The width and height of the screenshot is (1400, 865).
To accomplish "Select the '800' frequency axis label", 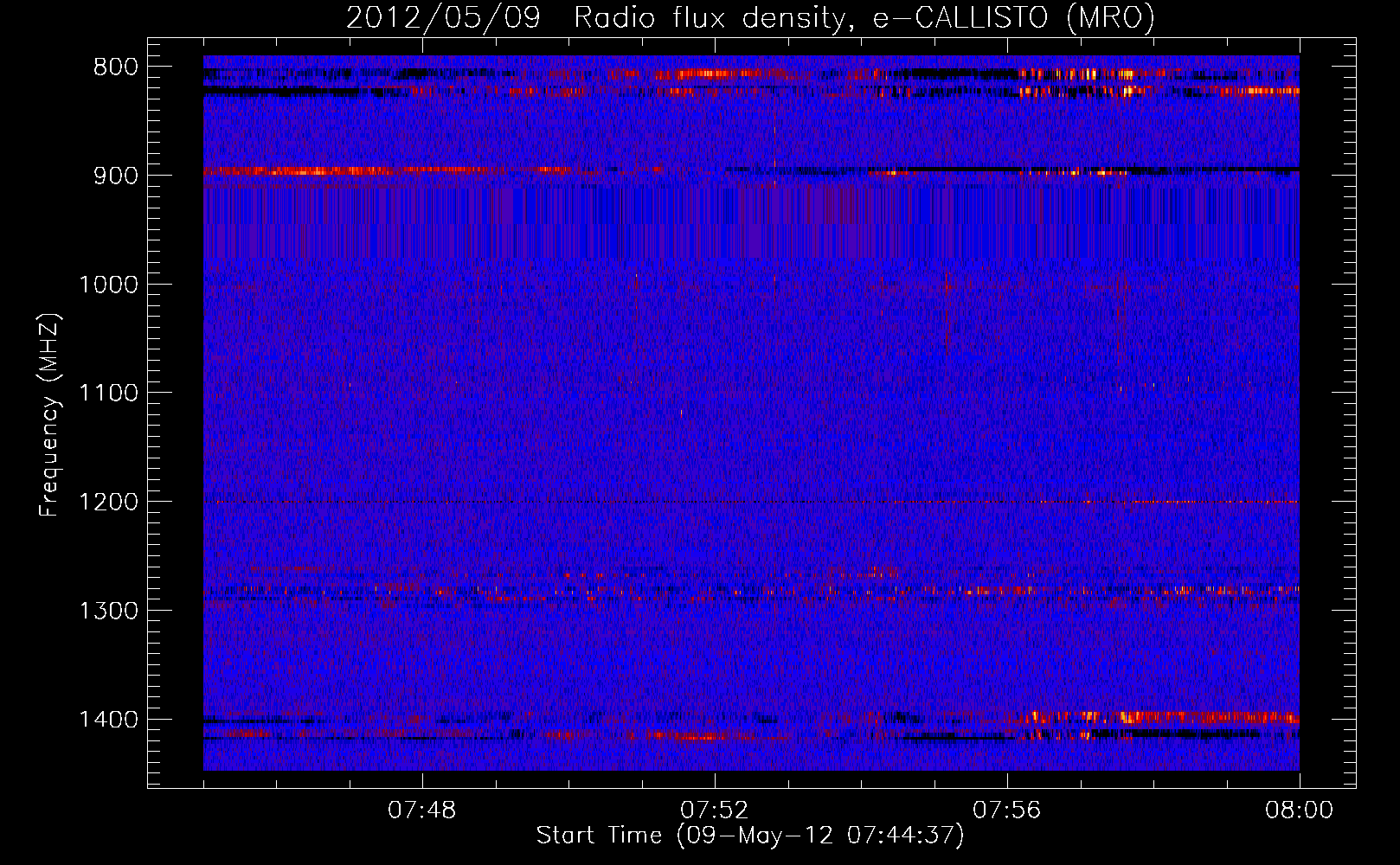I will [116, 67].
